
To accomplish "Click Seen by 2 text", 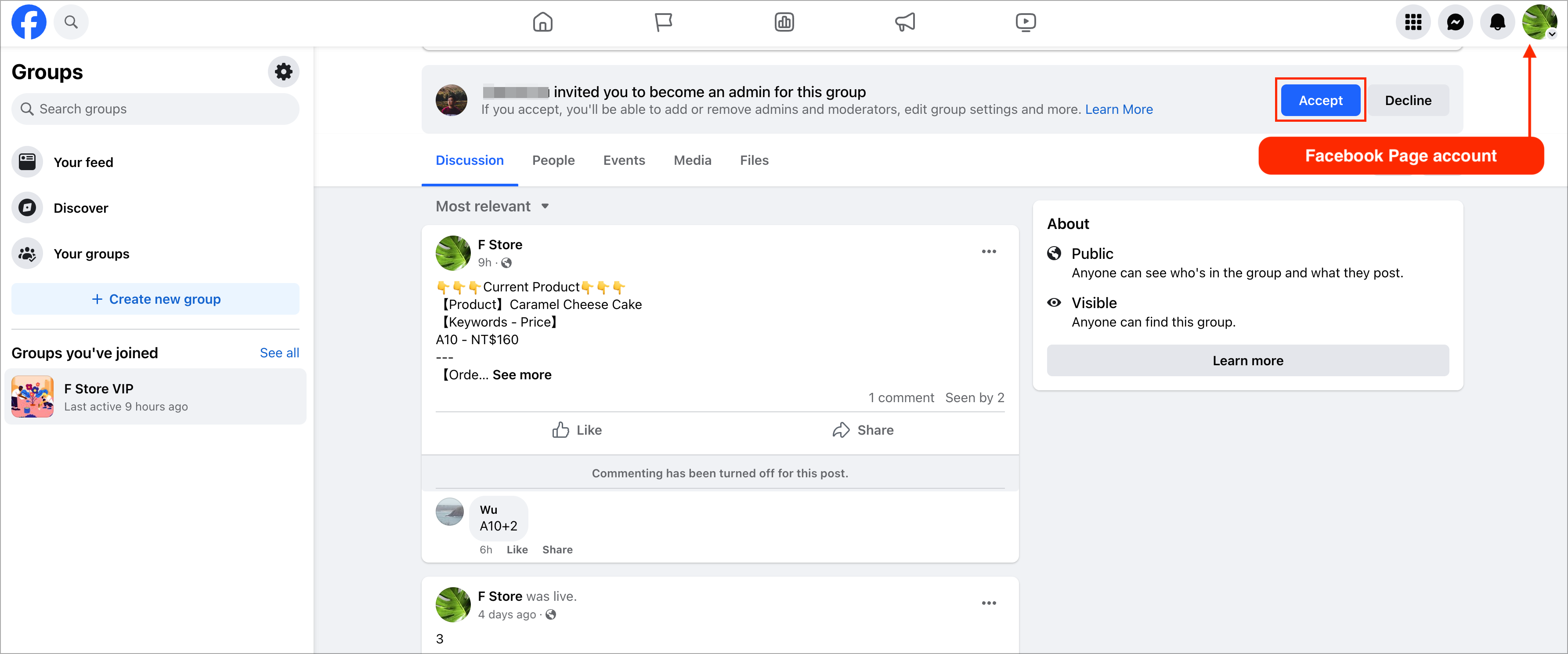I will 975,398.
